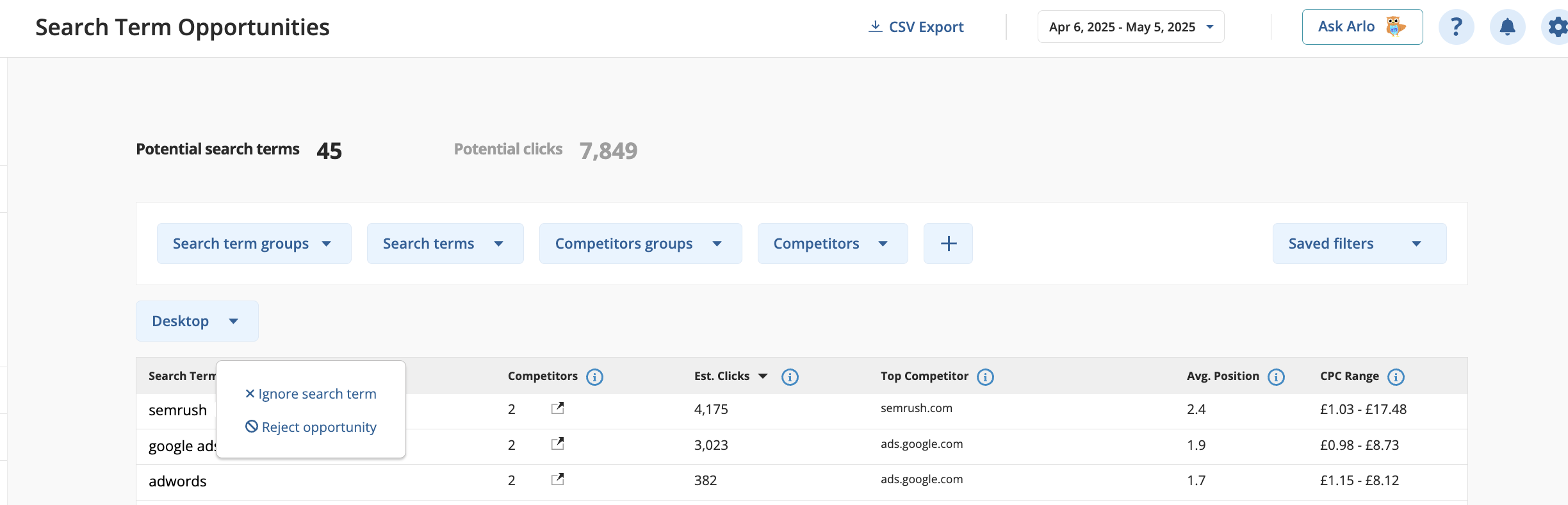Click the Competitors column info icon
1568x505 pixels.
coord(594,377)
